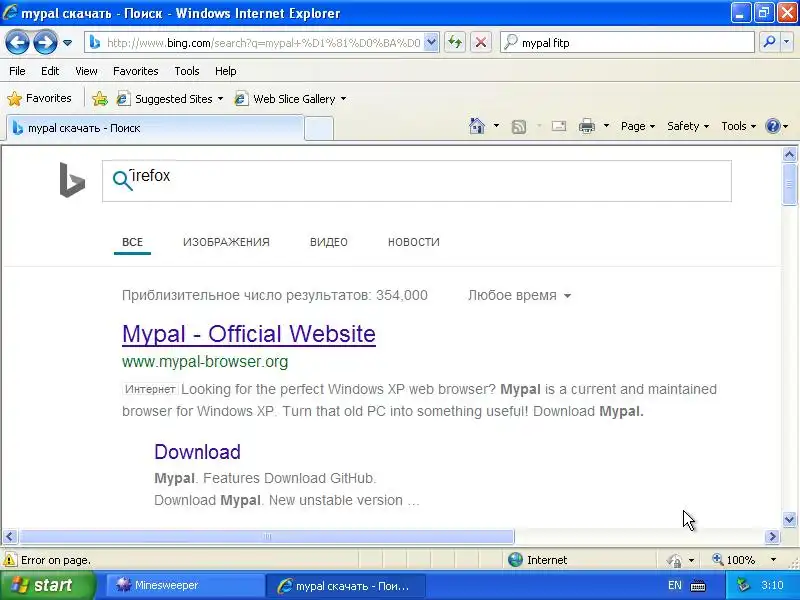Switch to the НОВОСТИ tab
The width and height of the screenshot is (800, 600).
414,242
